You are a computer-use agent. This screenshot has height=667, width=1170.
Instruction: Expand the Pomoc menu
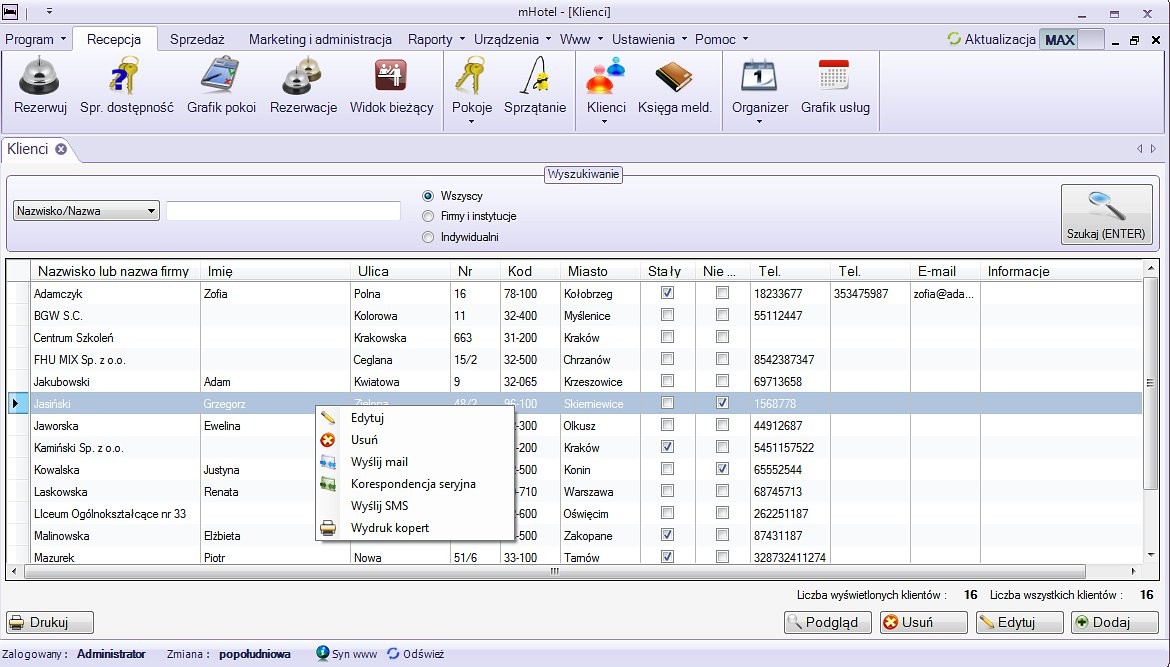point(721,40)
